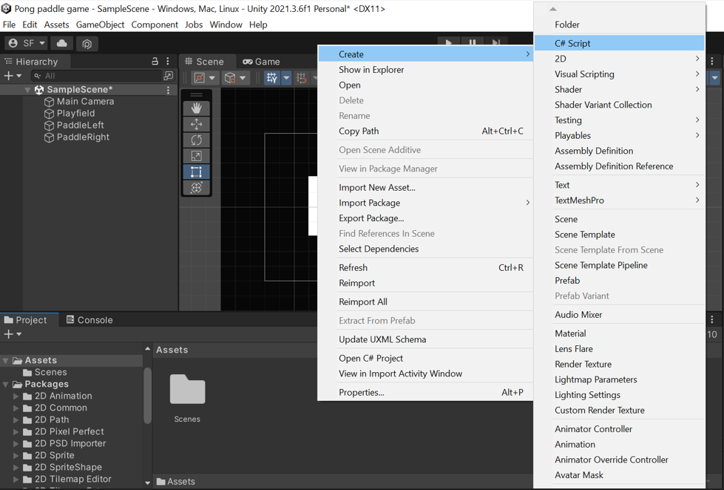Switch to the Console tab
The width and height of the screenshot is (724, 490).
tap(90, 320)
